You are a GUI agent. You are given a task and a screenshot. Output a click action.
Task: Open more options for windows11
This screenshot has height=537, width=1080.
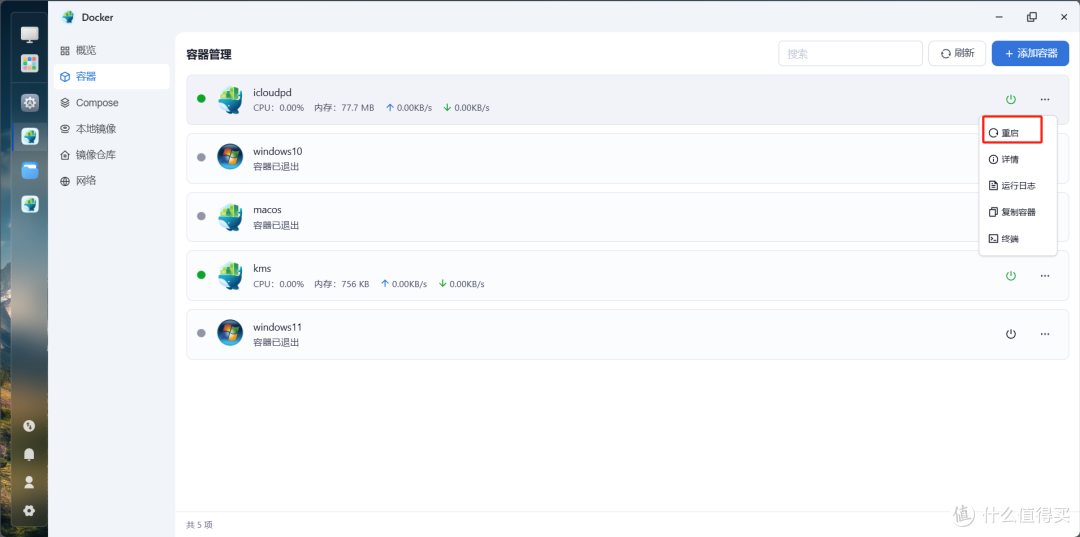tap(1045, 334)
